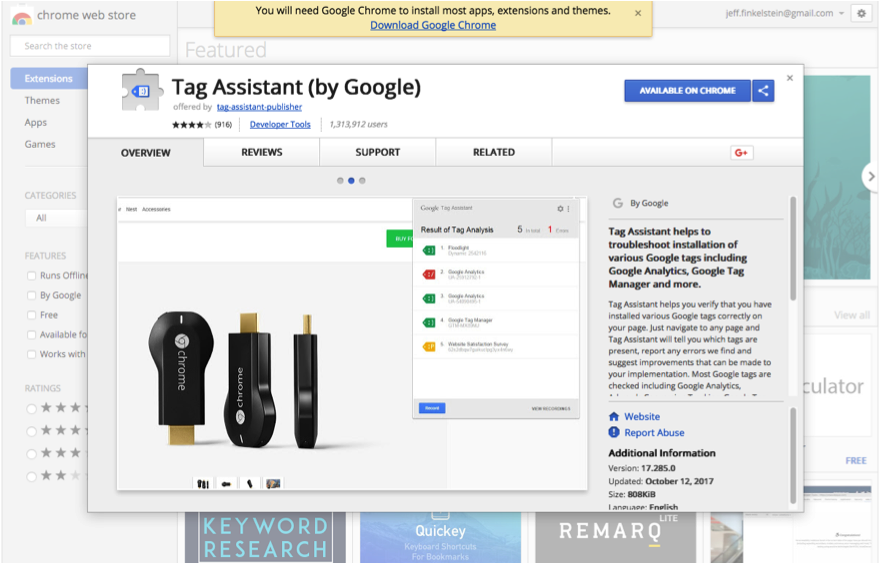Viewport: 890px width, 564px height.
Task: Close the Tag Assistant dialog
Action: click(x=790, y=78)
